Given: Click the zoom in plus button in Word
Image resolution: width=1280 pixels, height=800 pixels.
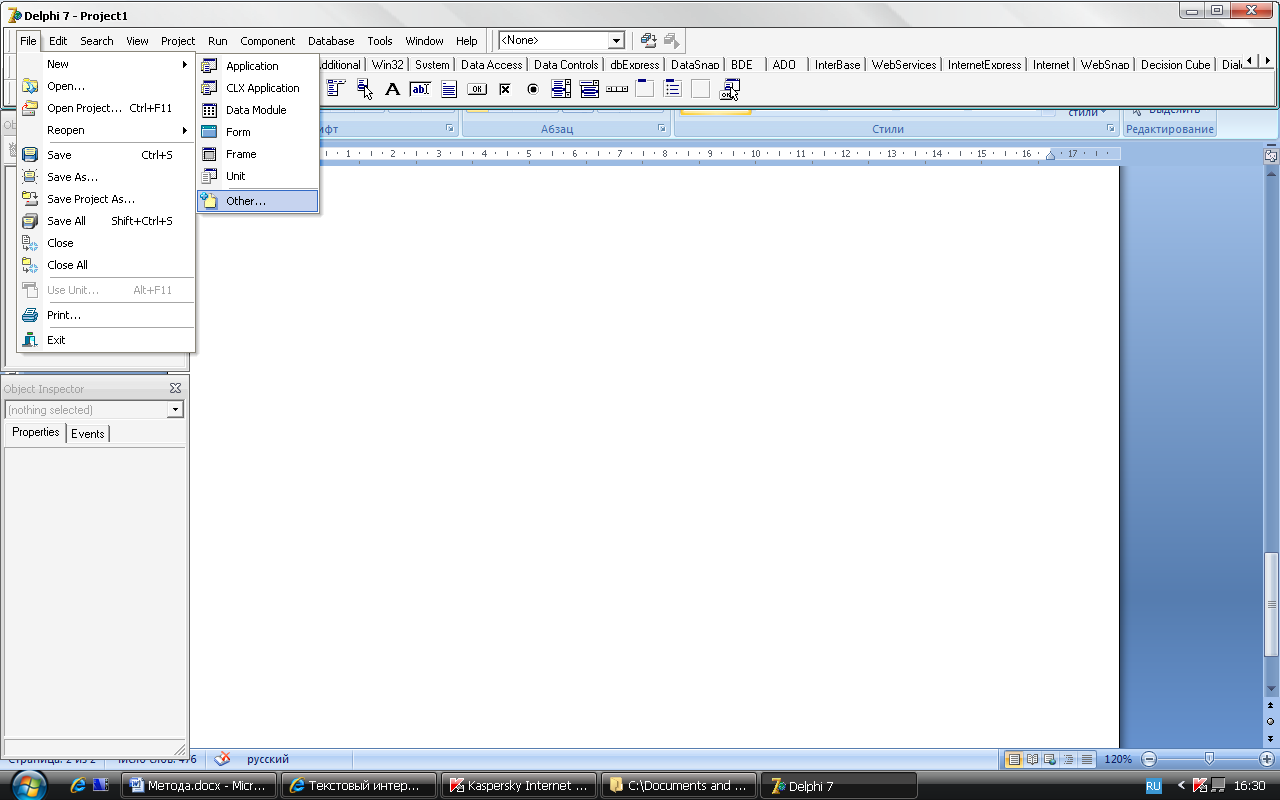Looking at the screenshot, I should (x=1267, y=759).
